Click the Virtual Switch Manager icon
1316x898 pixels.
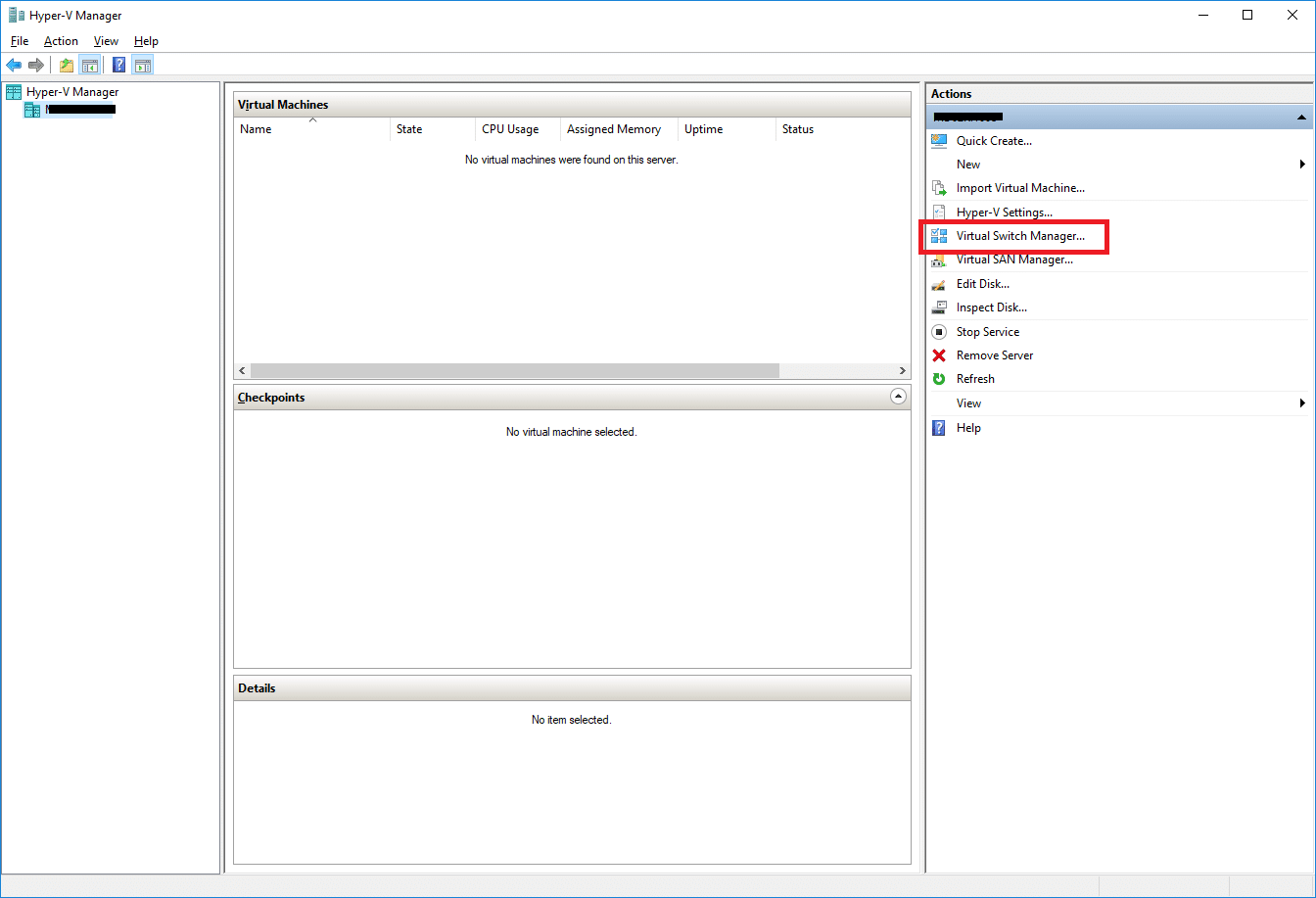[939, 236]
